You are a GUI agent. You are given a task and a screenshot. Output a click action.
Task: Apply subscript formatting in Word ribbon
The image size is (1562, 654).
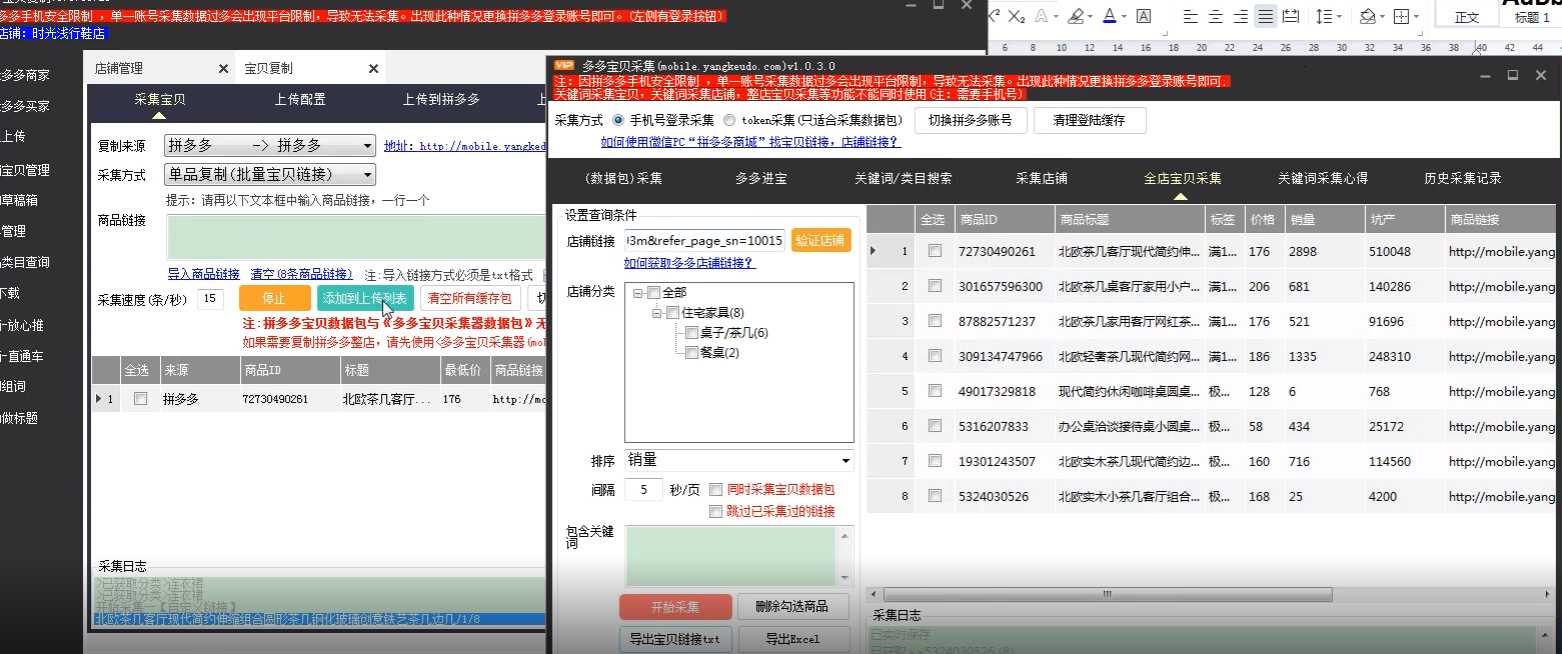pyautogui.click(x=1017, y=16)
